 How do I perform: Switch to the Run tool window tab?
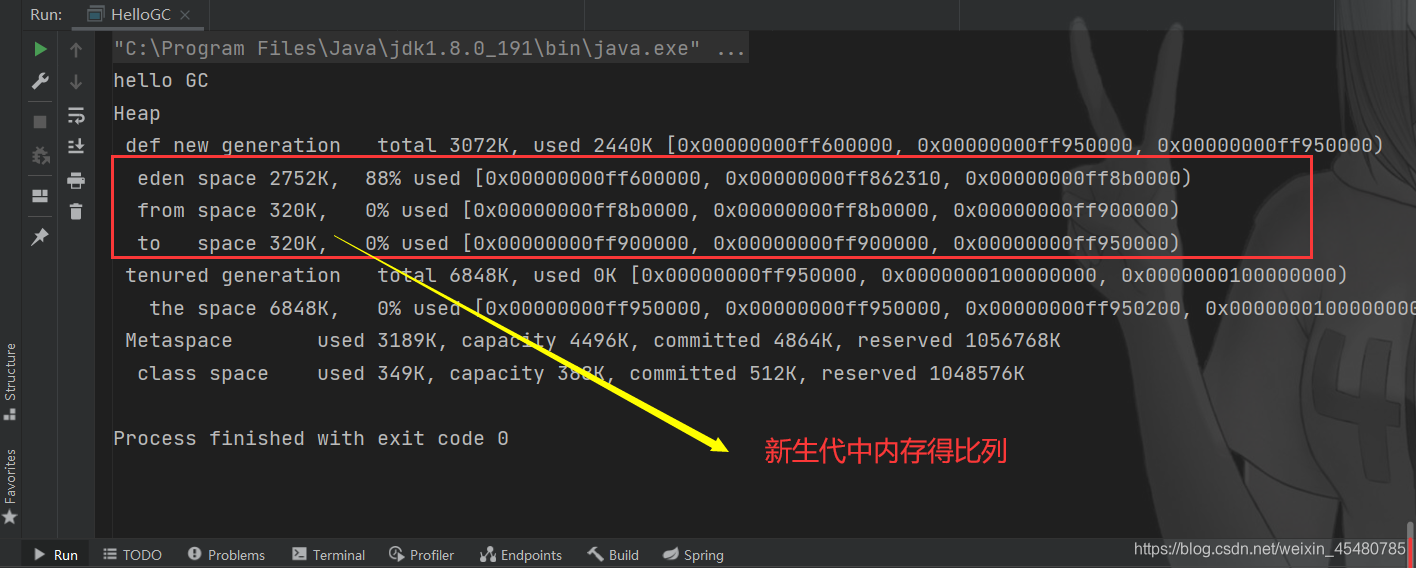pyautogui.click(x=56, y=554)
